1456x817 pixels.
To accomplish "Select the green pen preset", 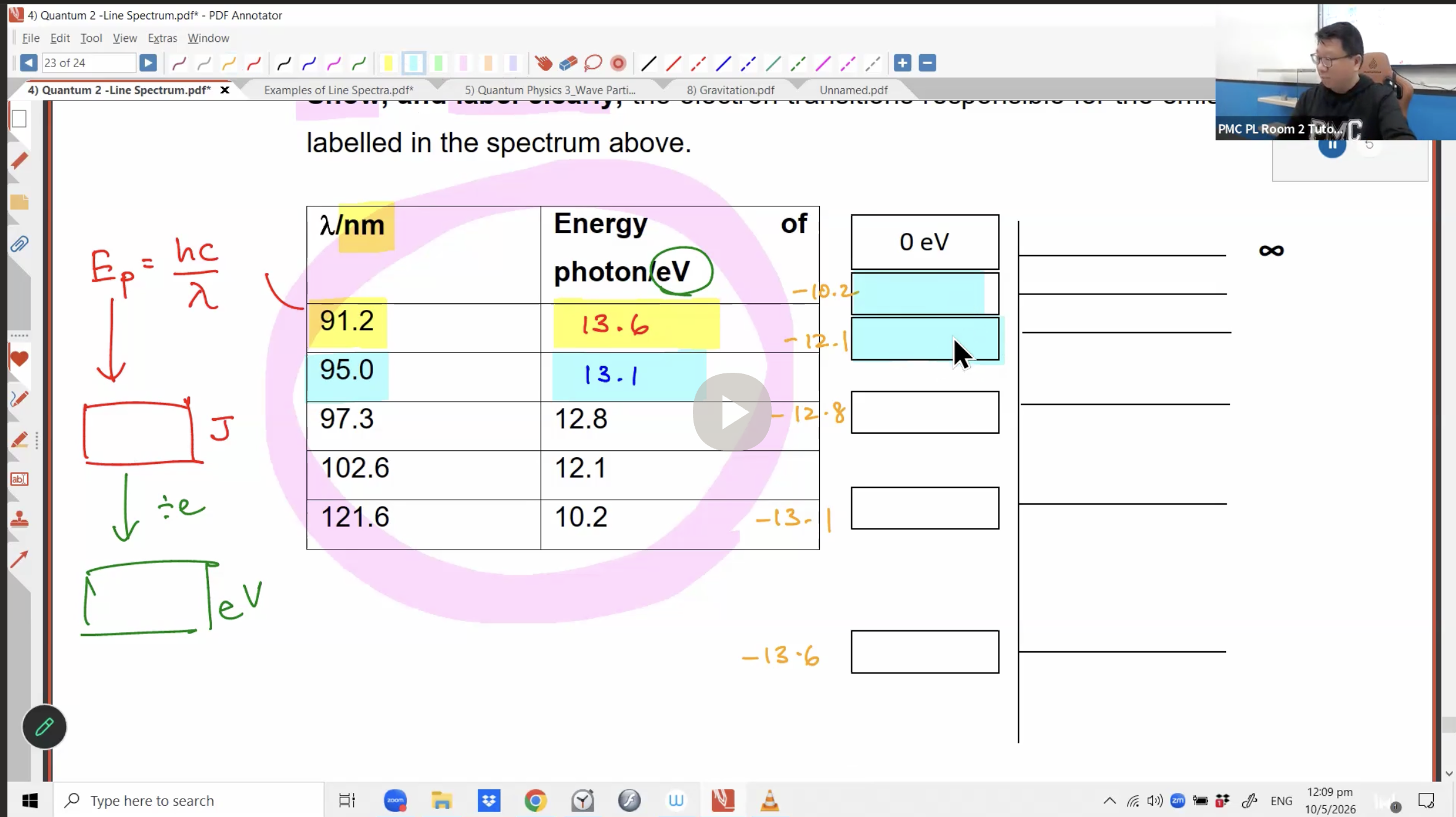I will (x=359, y=63).
